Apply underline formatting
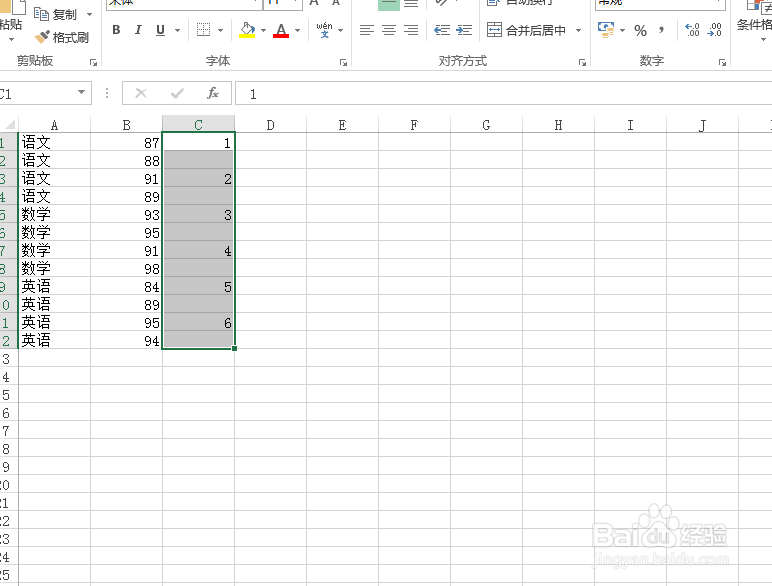 point(161,30)
